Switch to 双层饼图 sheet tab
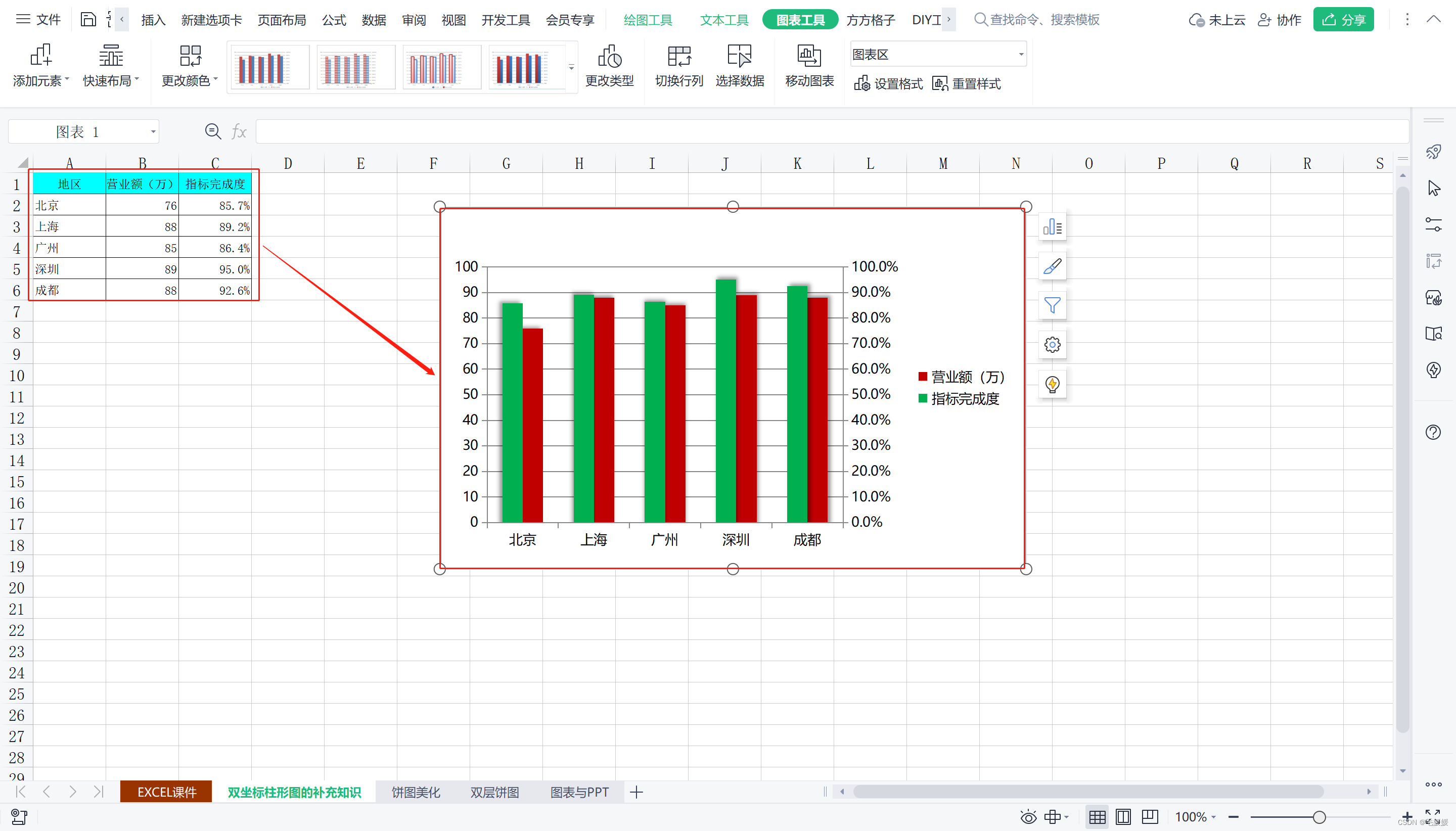Screen dimensions: 1456x831 [494, 792]
